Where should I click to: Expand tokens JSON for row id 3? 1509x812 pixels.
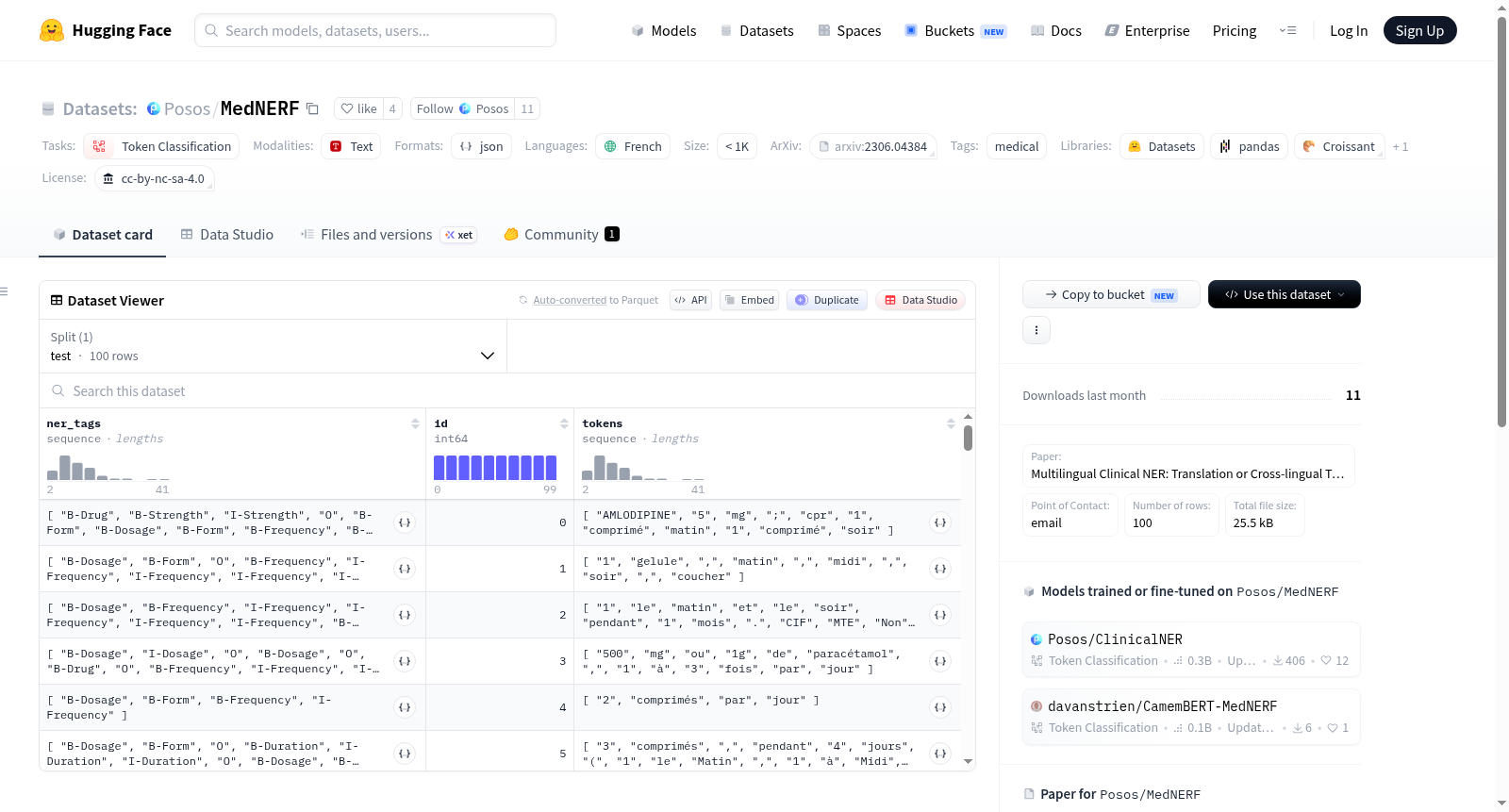pyautogui.click(x=940, y=661)
